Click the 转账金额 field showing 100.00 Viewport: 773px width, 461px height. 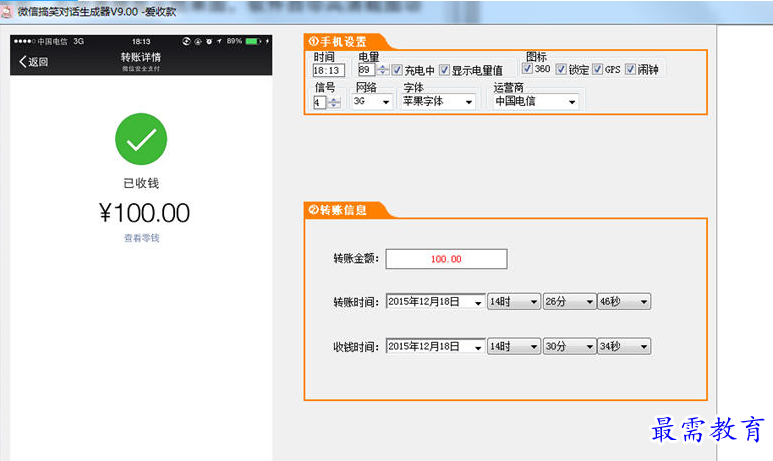[x=446, y=259]
